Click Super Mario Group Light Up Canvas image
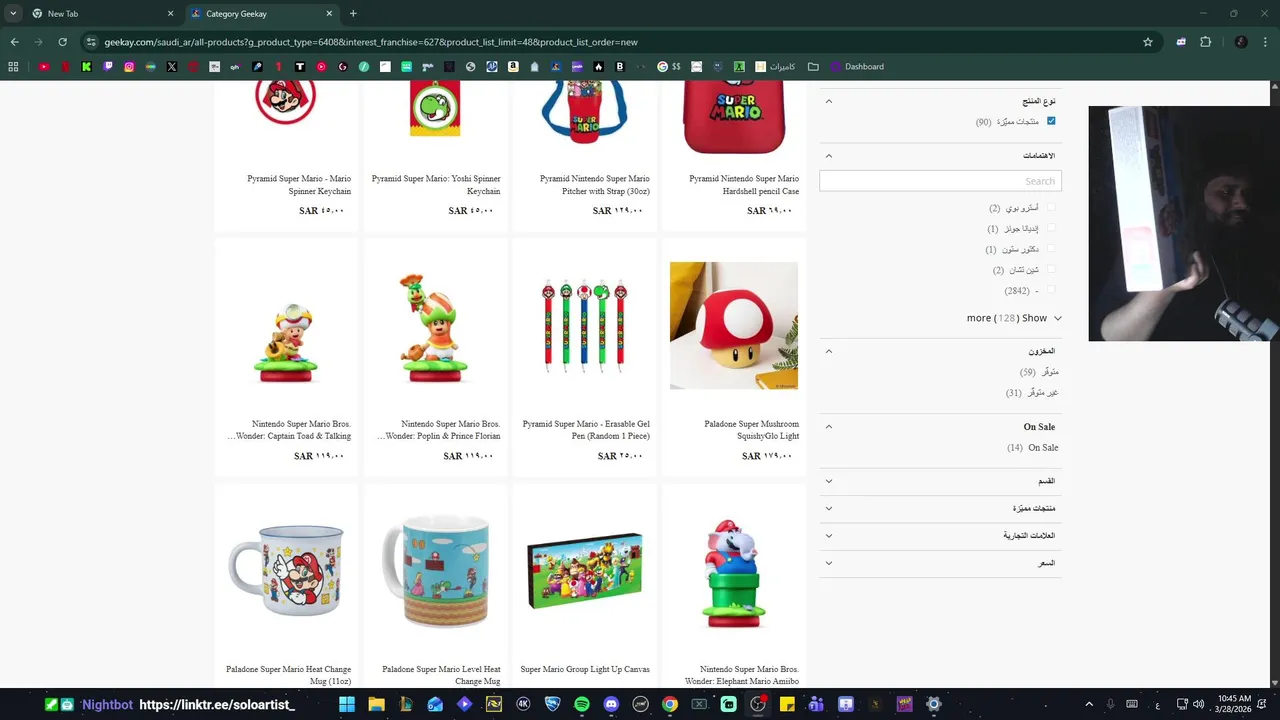Viewport: 1280px width, 720px height. (x=585, y=571)
